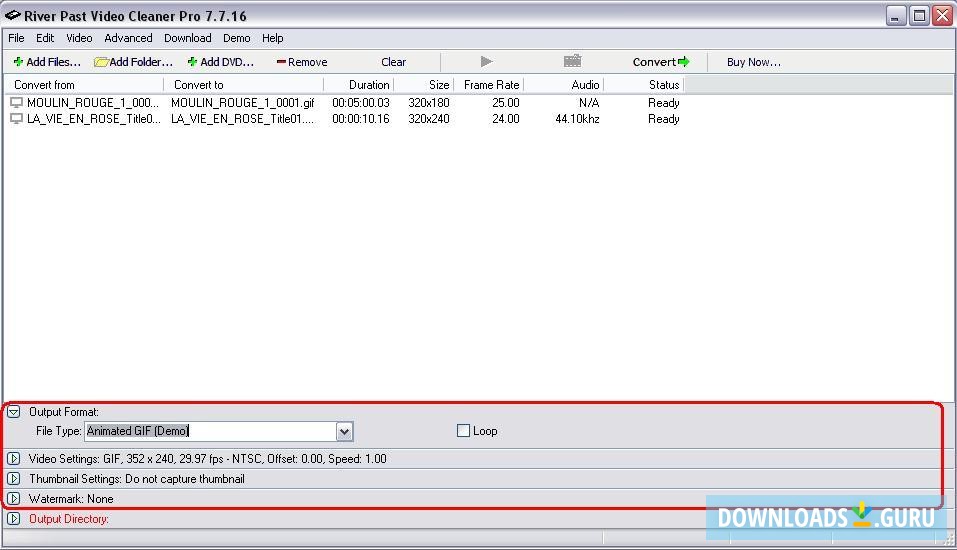Viewport: 957px width, 550px height.
Task: Click the Duration column header
Action: click(358, 85)
